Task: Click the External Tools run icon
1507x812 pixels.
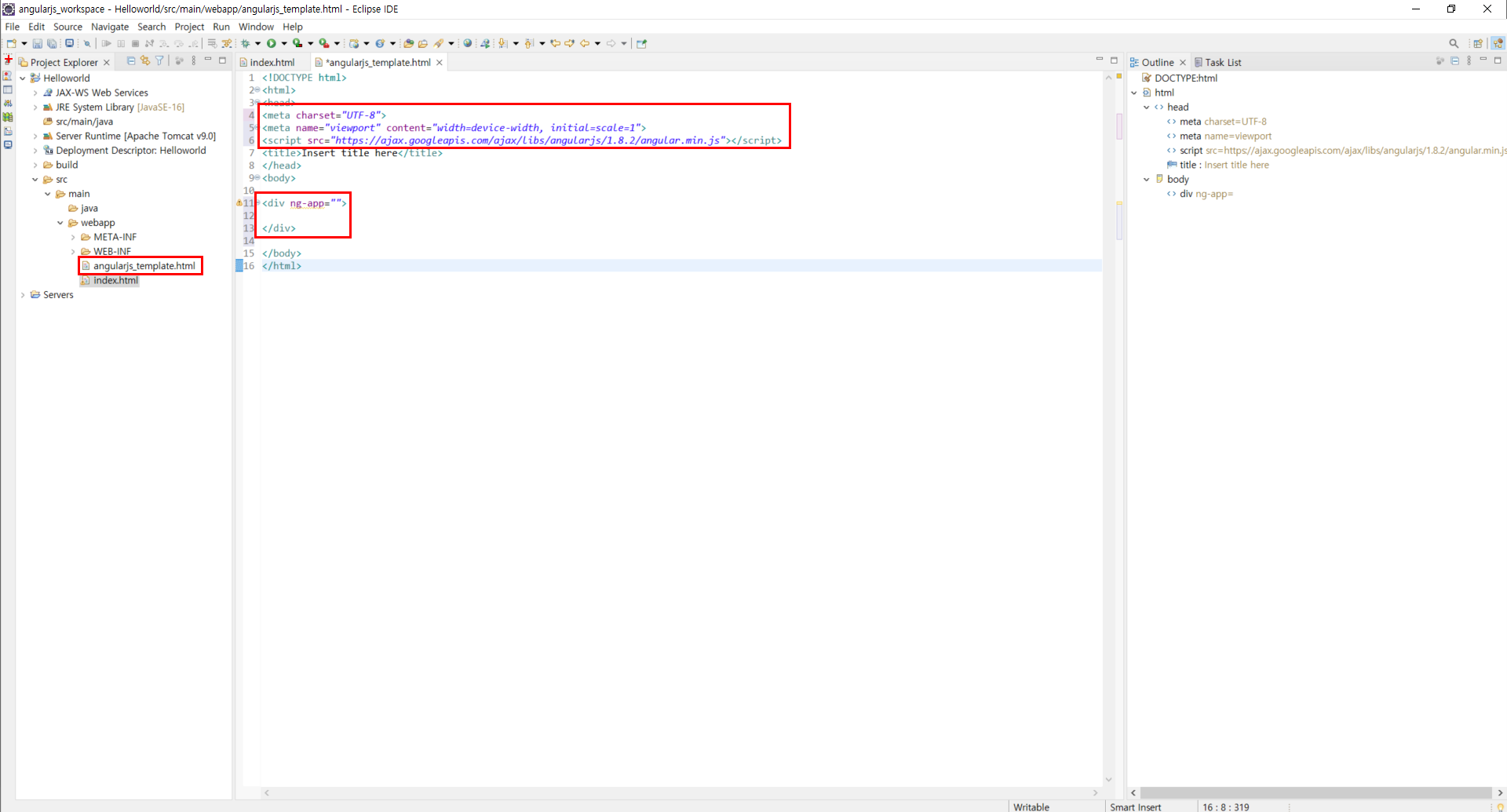Action: (323, 44)
